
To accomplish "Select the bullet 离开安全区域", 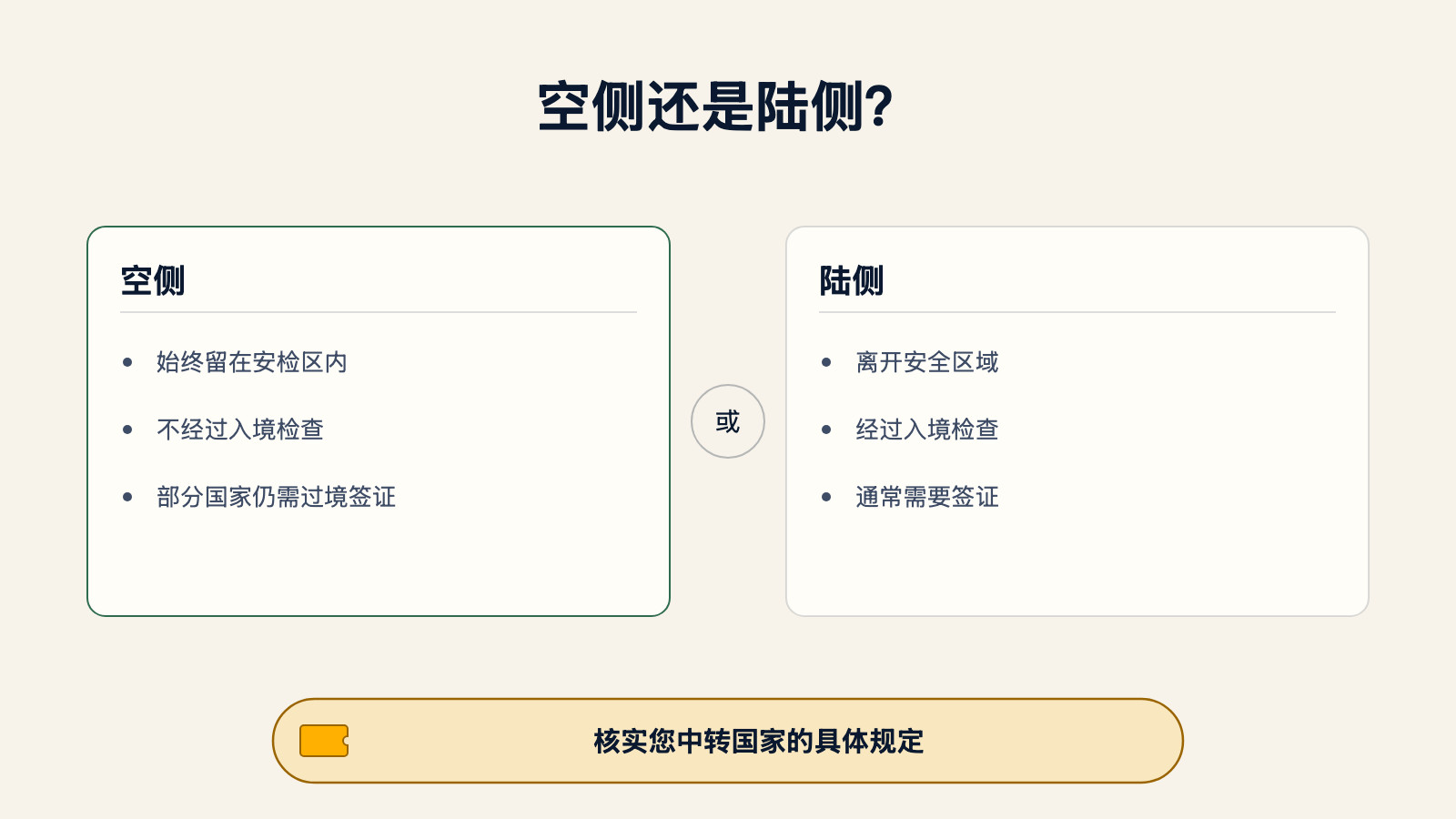I will coord(926,362).
